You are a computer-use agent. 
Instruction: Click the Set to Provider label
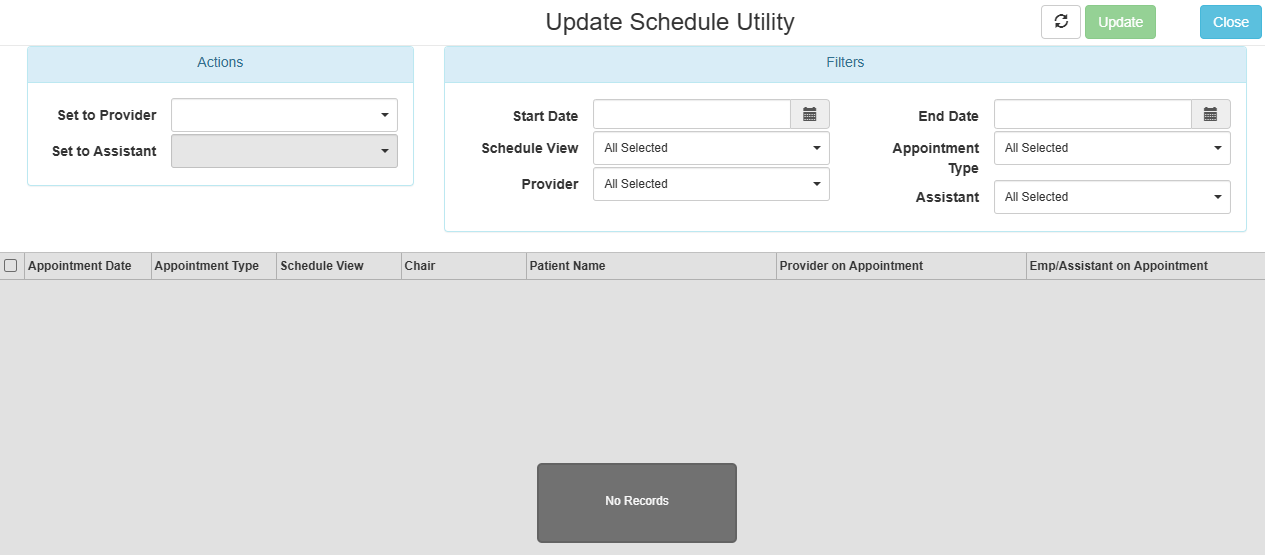107,115
